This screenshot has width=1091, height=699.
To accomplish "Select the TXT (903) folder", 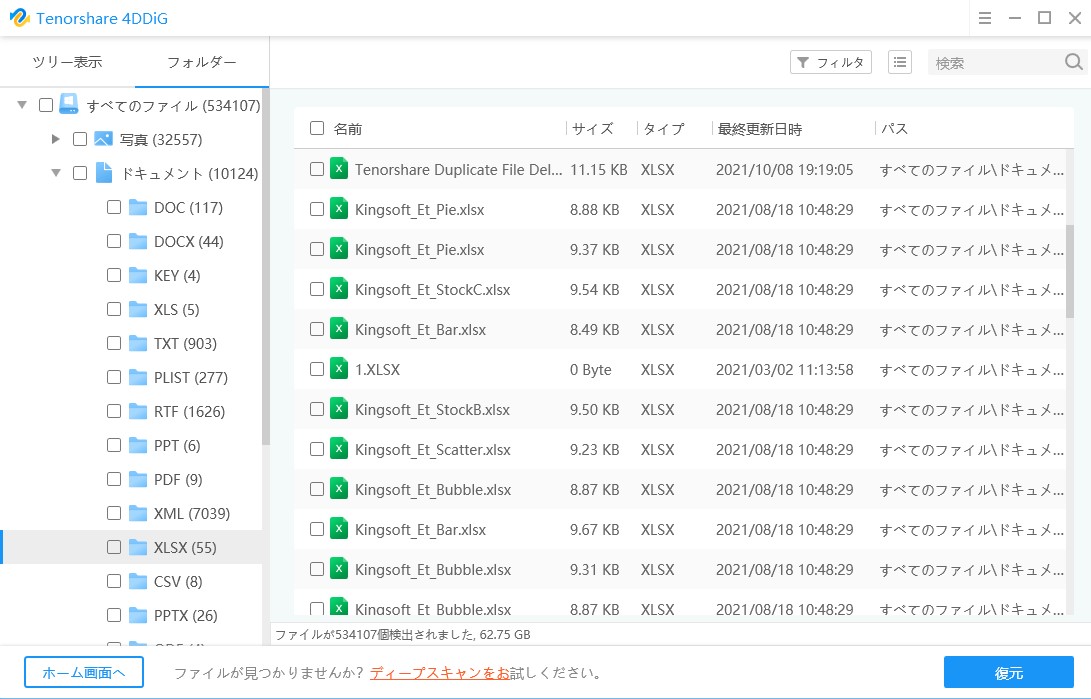I will [185, 344].
